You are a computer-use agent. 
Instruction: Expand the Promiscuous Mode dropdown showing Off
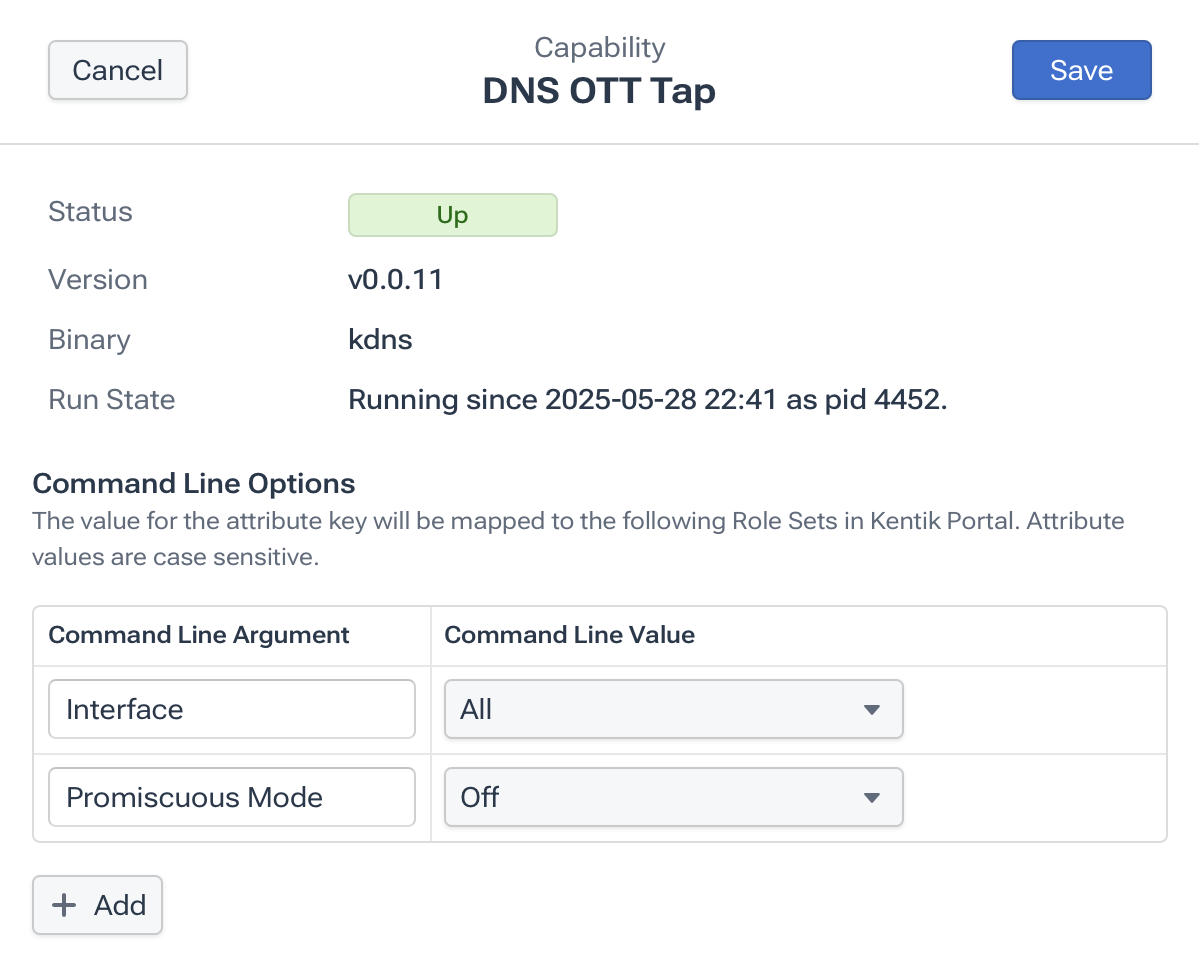(x=673, y=798)
